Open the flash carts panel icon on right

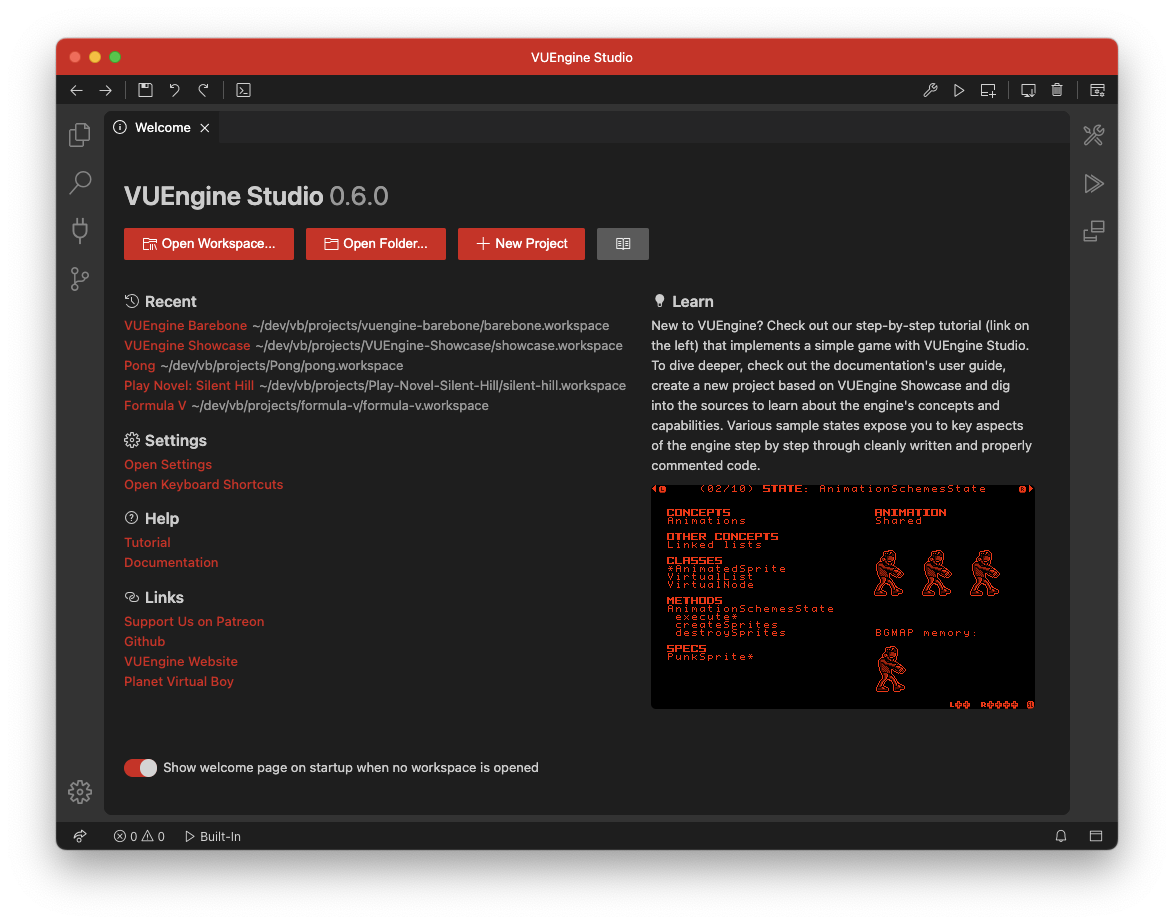[x=1094, y=231]
